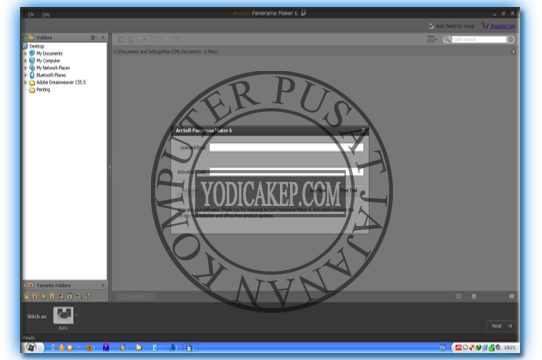
Task: Click the rotate left toolbar icon
Action: coord(121,39)
